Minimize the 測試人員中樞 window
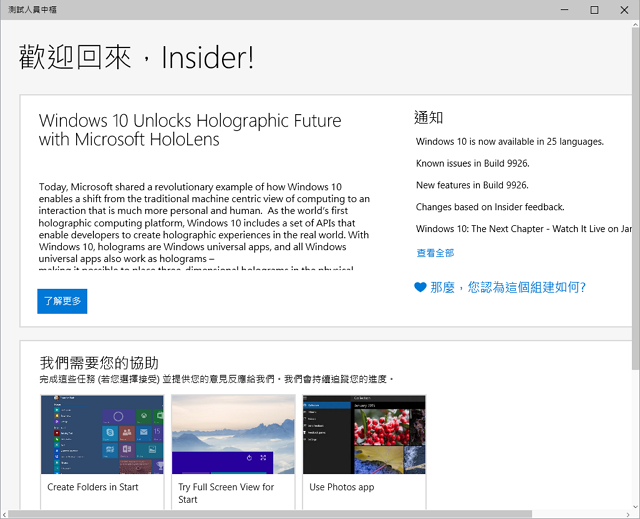The width and height of the screenshot is (640, 519). (564, 10)
